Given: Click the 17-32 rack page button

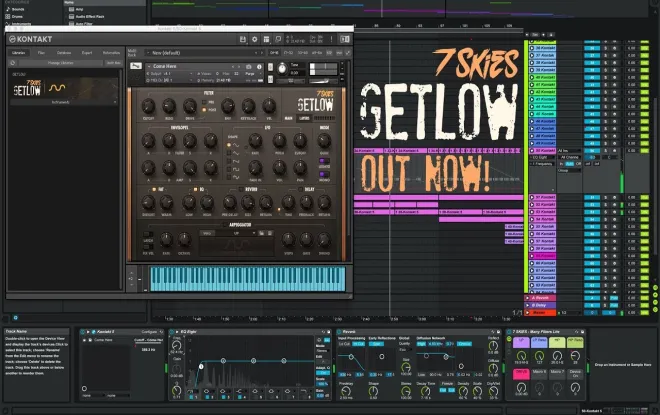Looking at the screenshot, I should click(288, 53).
